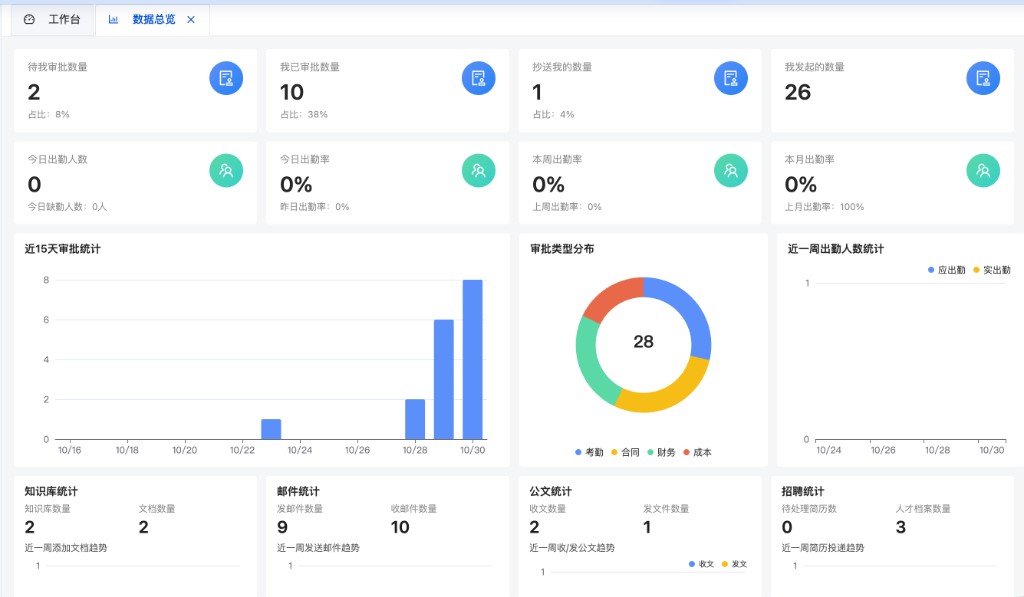Image resolution: width=1024 pixels, height=597 pixels.
Task: Toggle the 财务 legend in donut chart
Action: [661, 452]
